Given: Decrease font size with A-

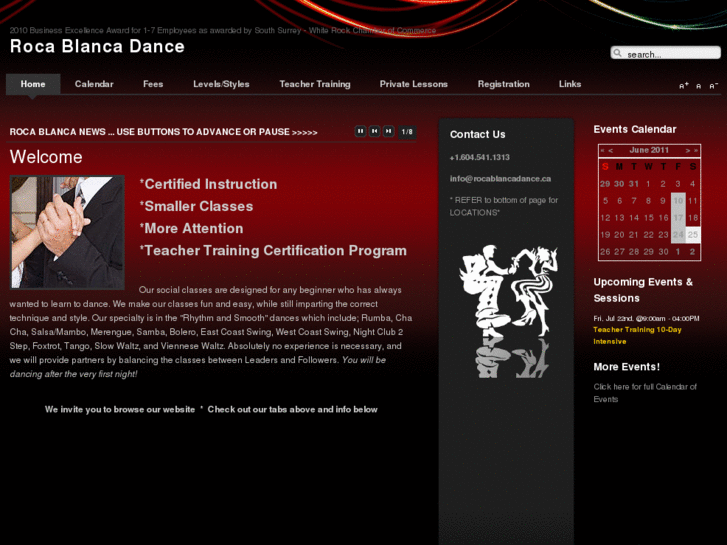Looking at the screenshot, I should click(x=714, y=86).
